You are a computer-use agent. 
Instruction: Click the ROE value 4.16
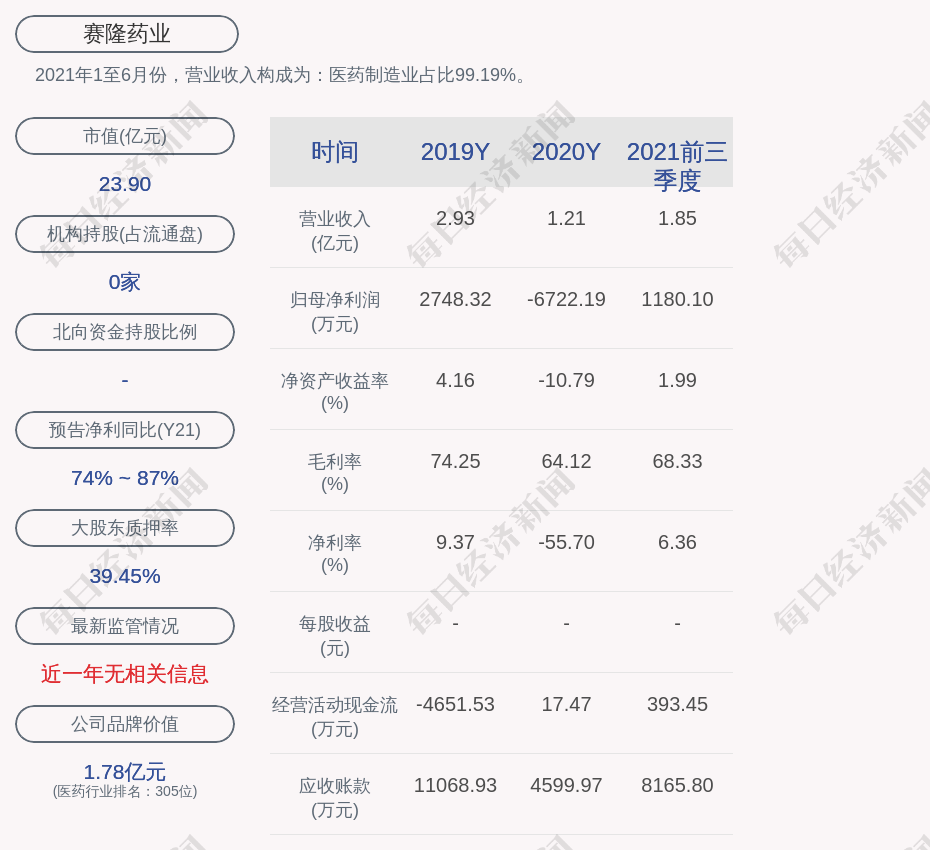(x=456, y=380)
